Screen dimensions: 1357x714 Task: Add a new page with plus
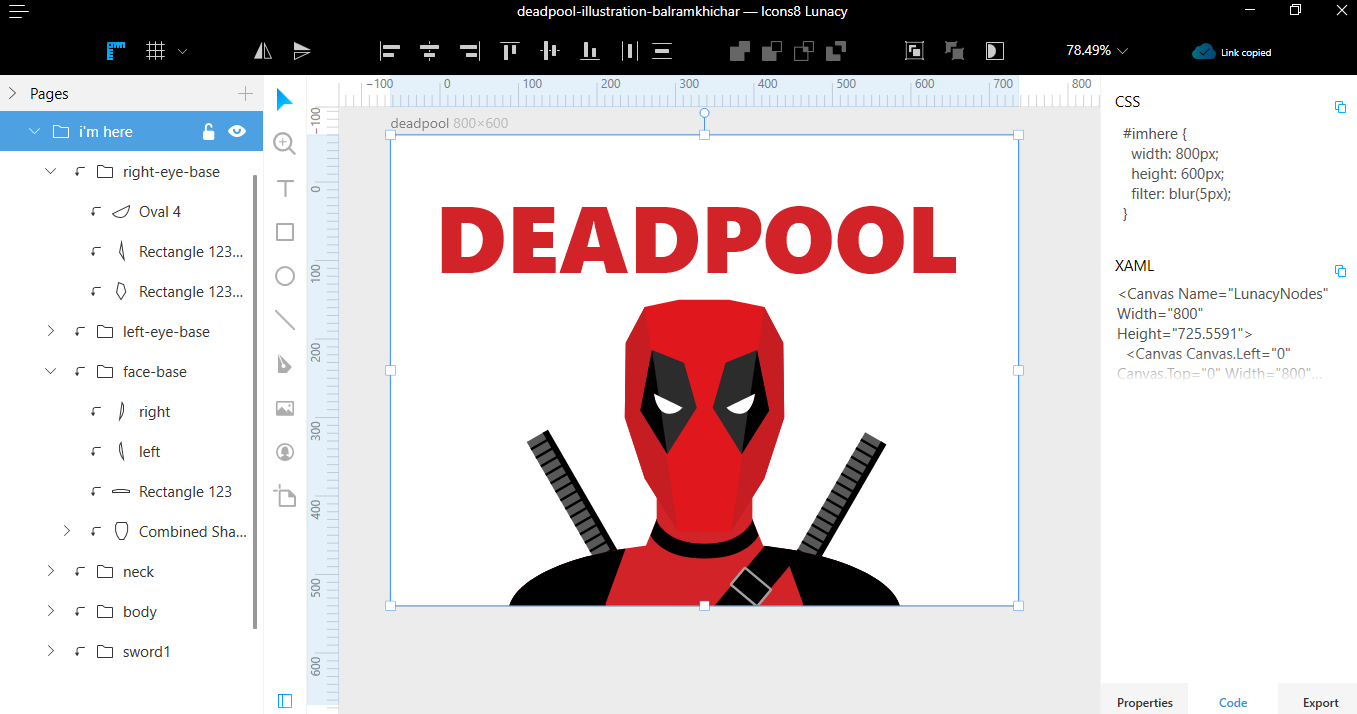point(245,93)
